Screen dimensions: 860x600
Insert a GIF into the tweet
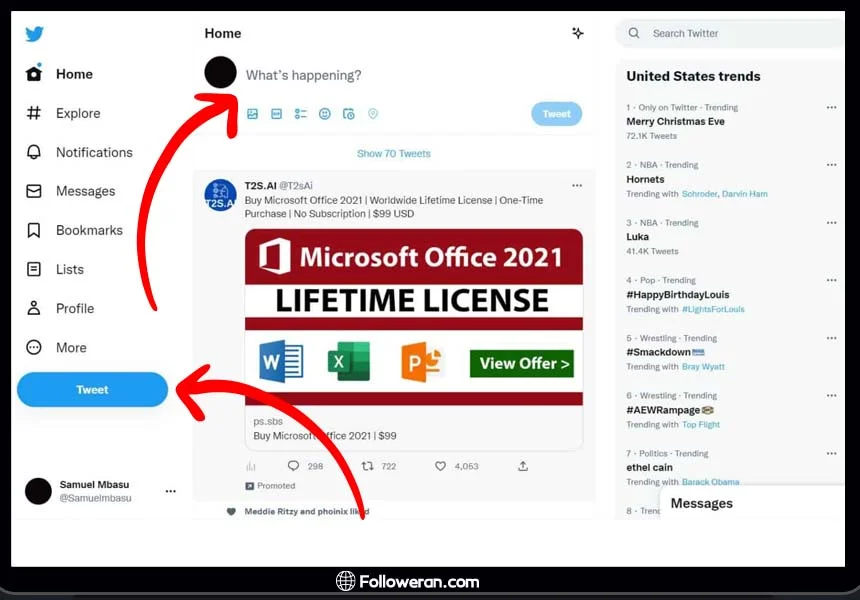click(277, 114)
